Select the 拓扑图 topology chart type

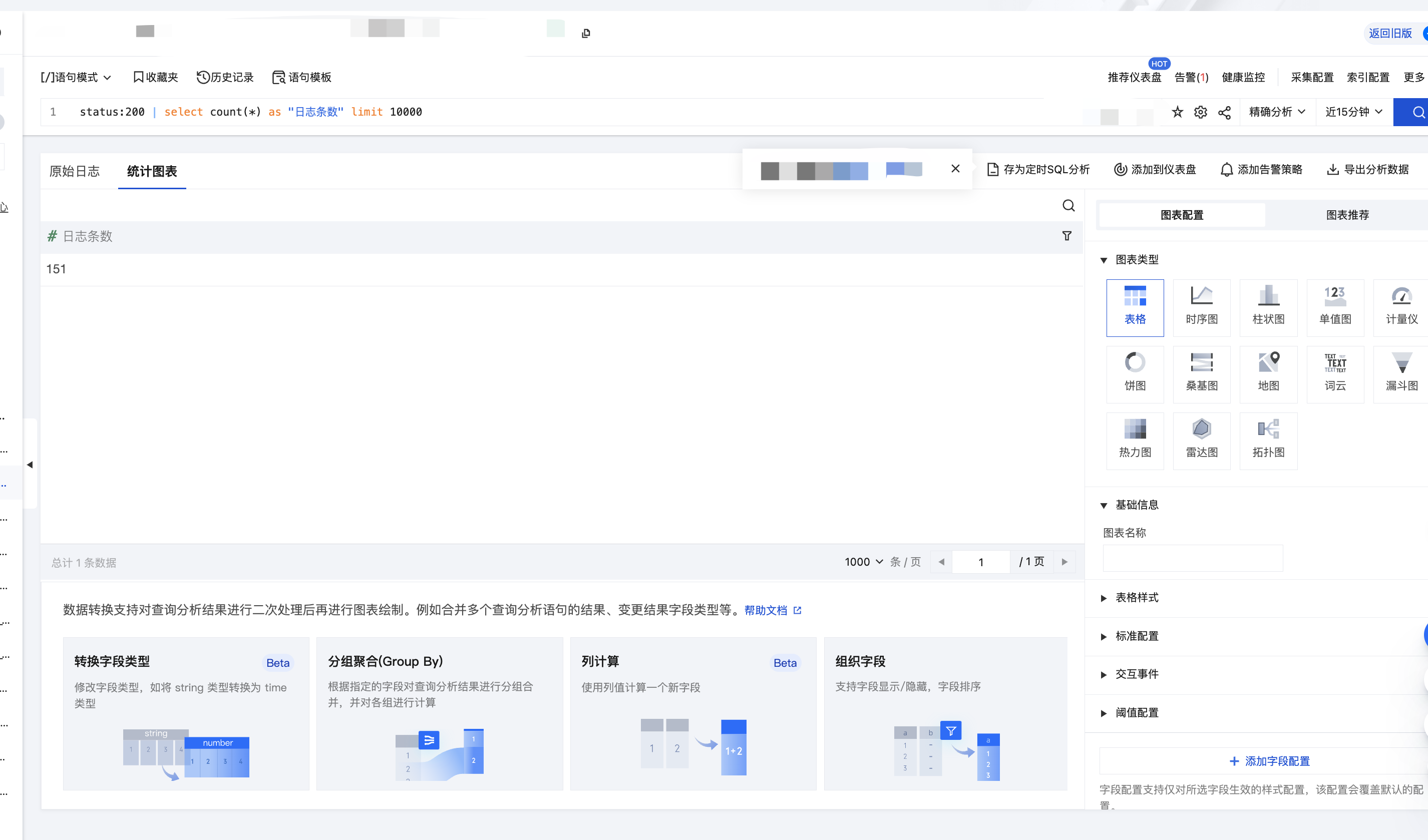click(x=1268, y=441)
